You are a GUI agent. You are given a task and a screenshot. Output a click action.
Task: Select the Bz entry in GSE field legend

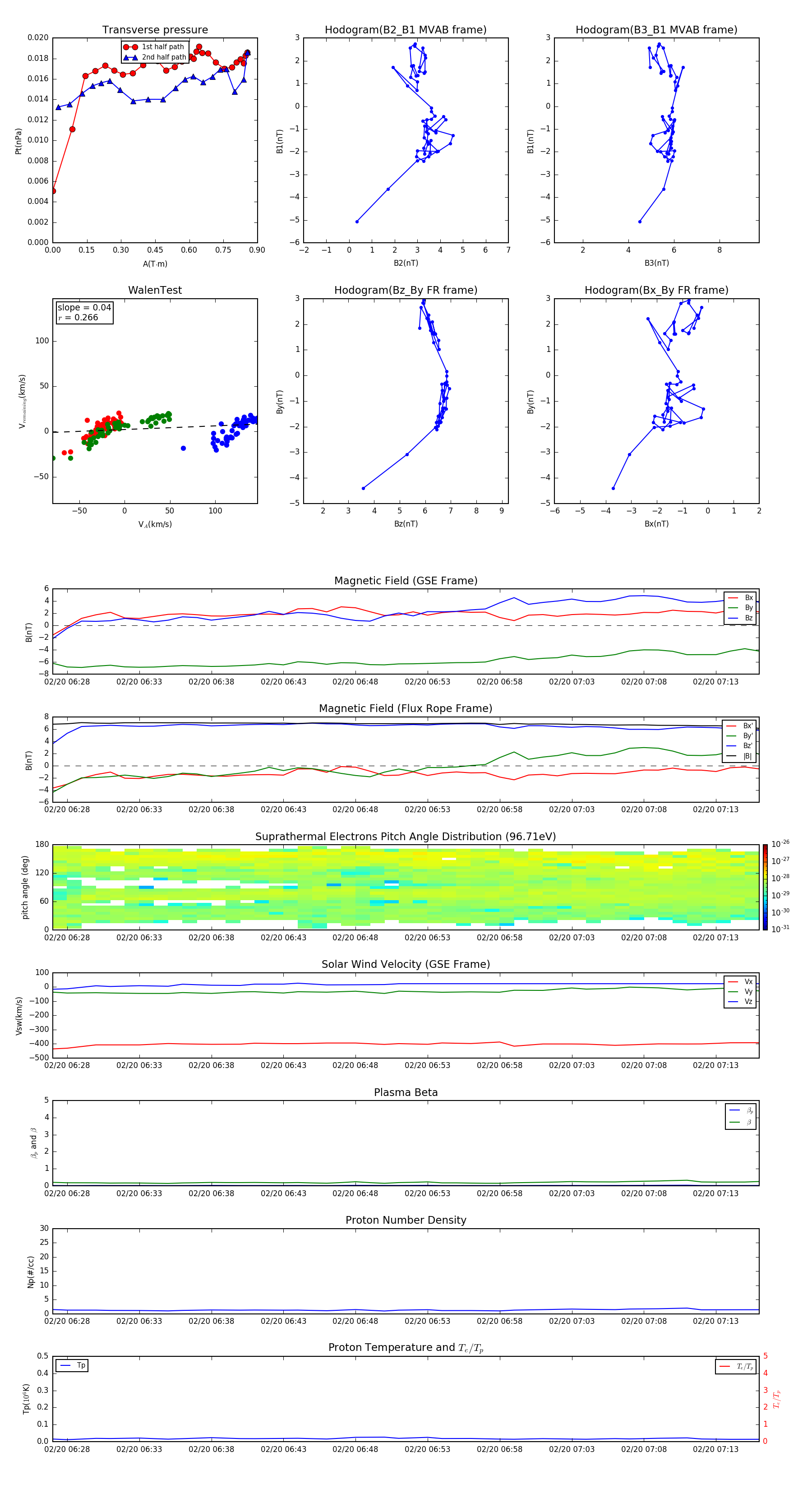tap(740, 618)
